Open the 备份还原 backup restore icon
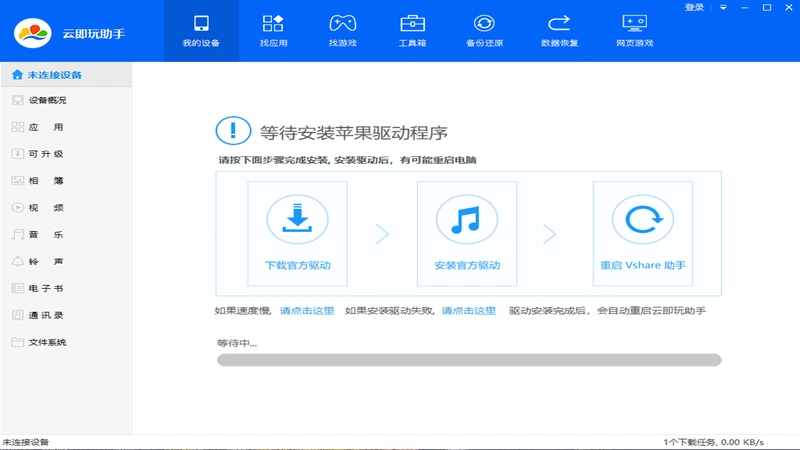800x450 pixels. click(x=484, y=23)
